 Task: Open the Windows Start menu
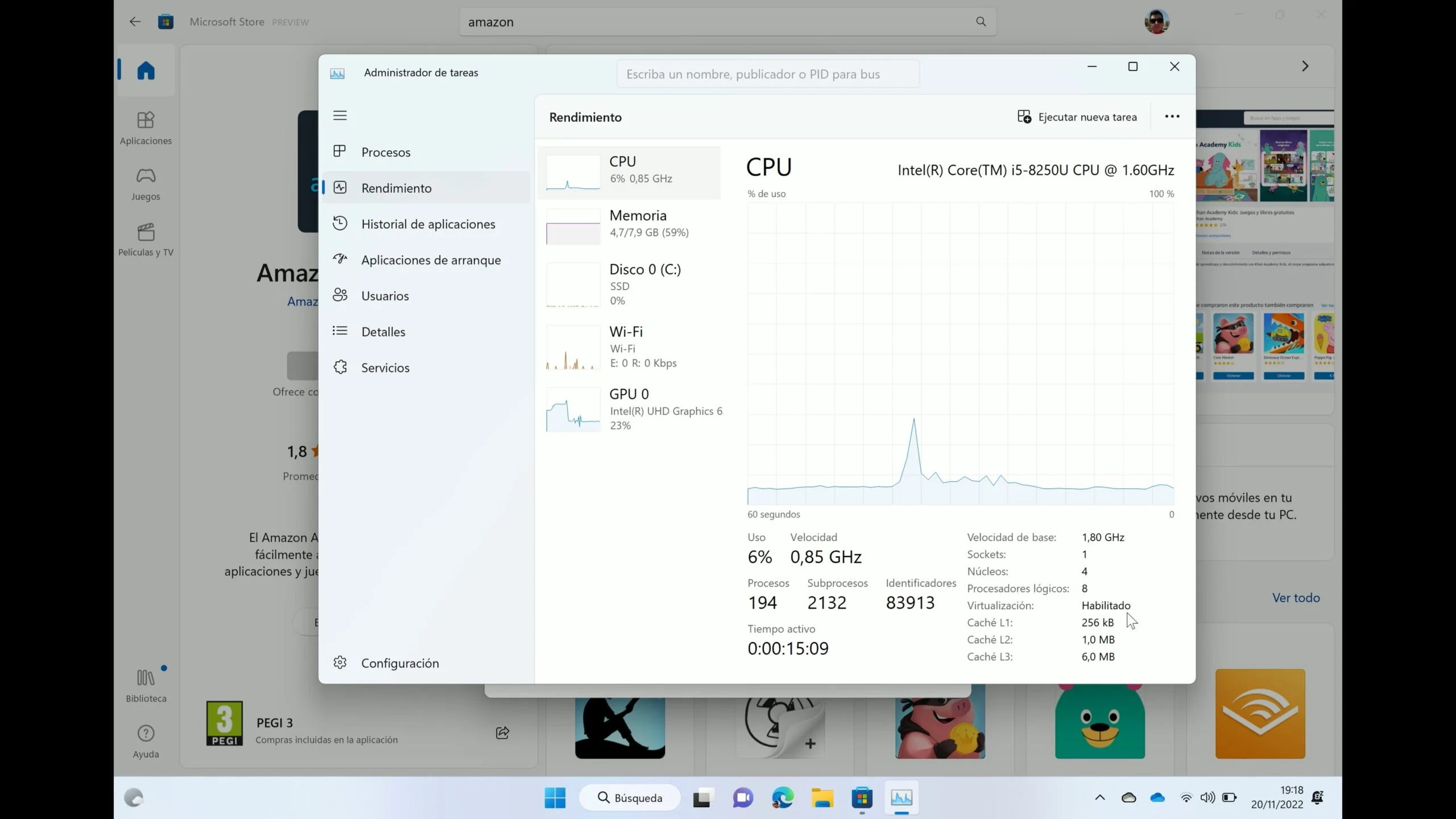(x=555, y=797)
